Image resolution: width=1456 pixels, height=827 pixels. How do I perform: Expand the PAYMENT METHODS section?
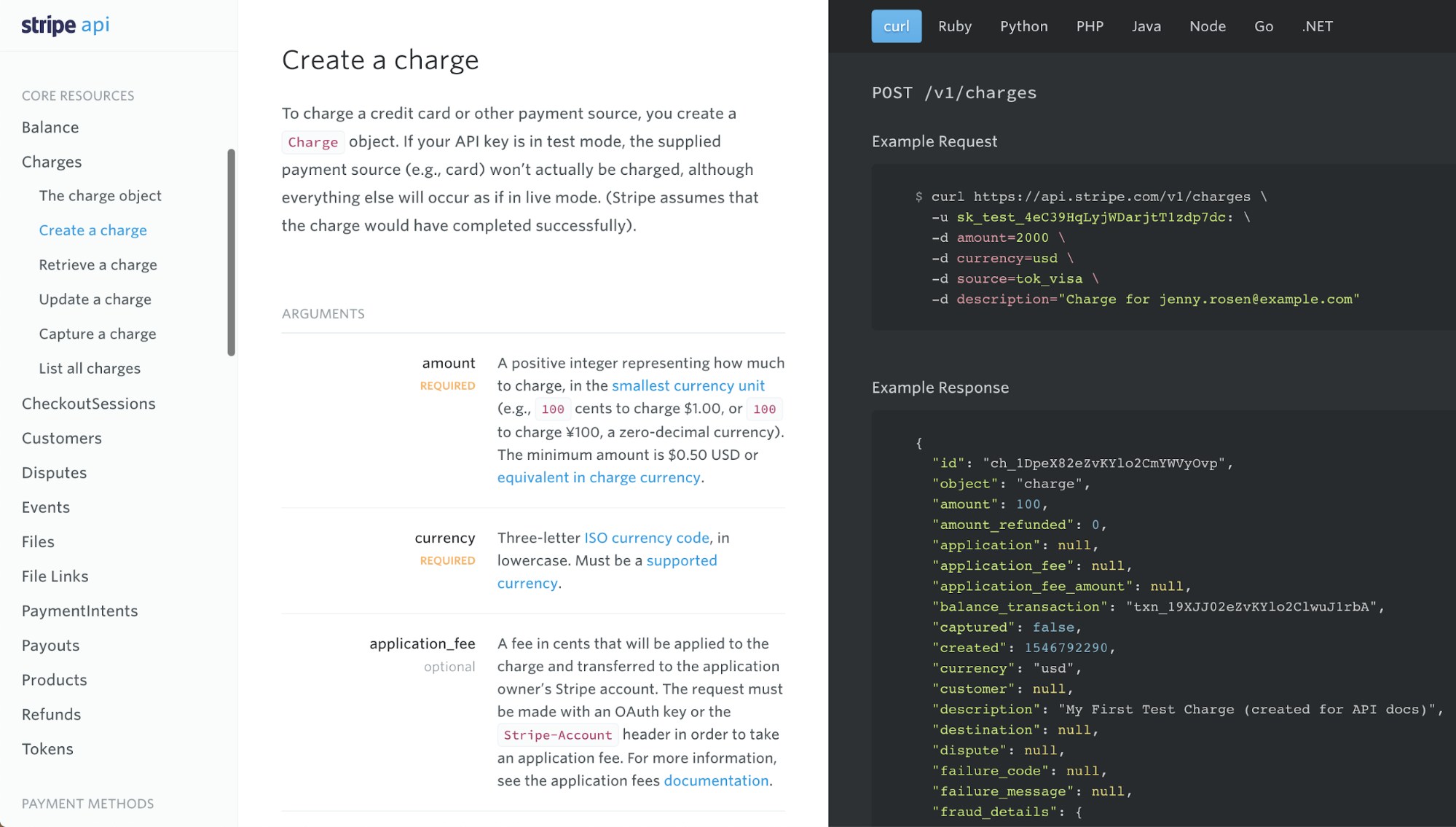coord(87,803)
